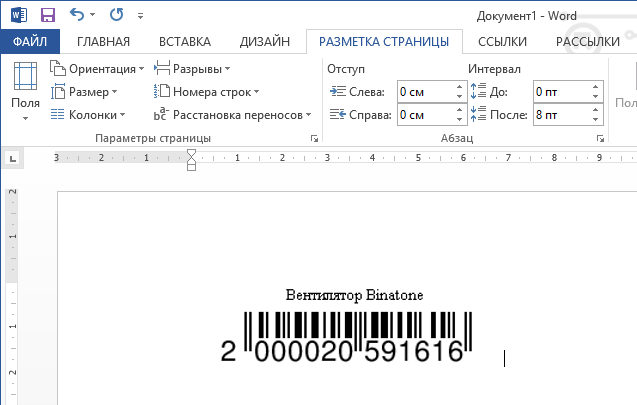Viewport: 637px width, 405px height.
Task: Decrease the Справа indent value
Action: (x=459, y=120)
